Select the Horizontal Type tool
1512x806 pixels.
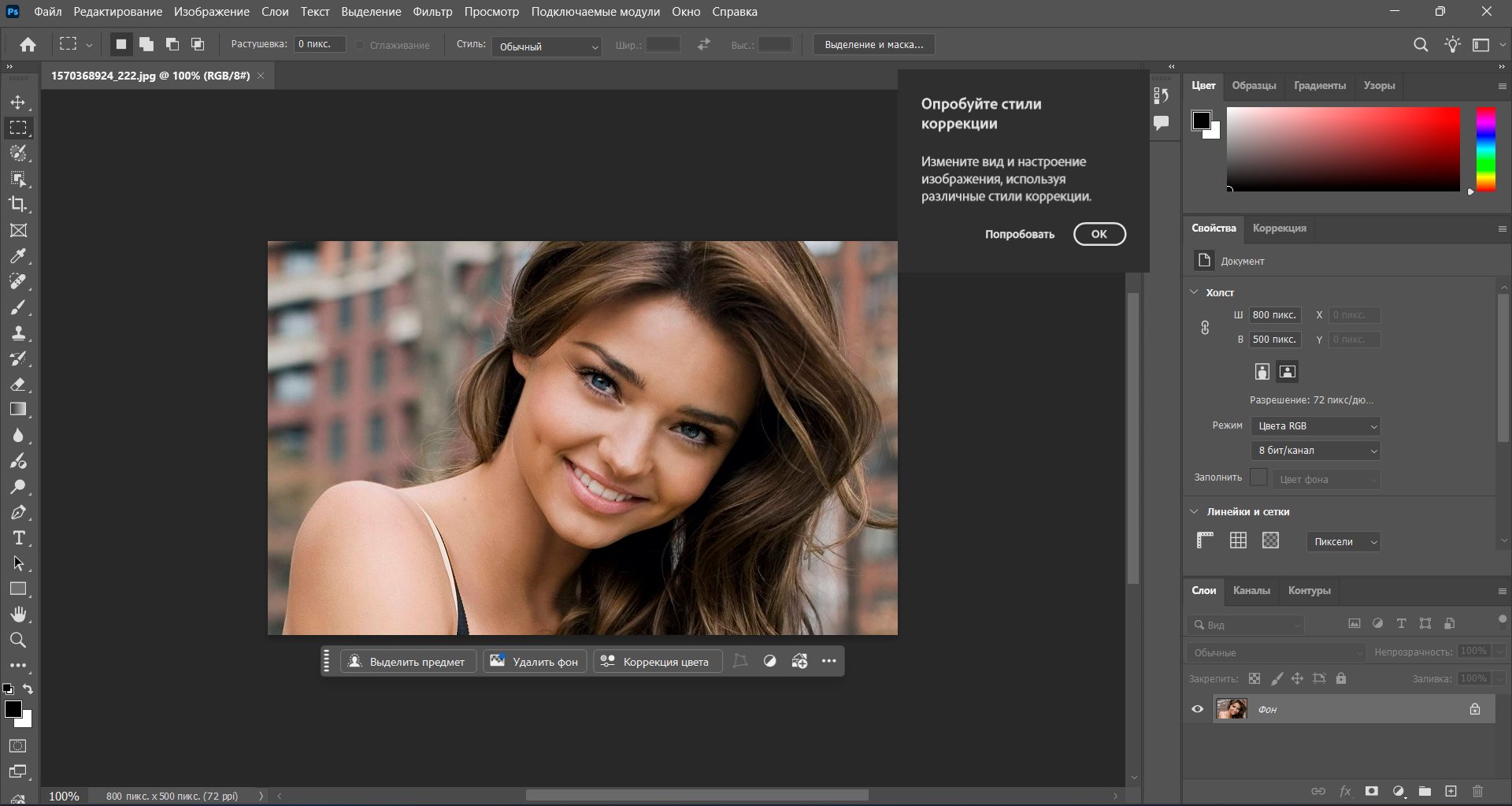point(18,538)
